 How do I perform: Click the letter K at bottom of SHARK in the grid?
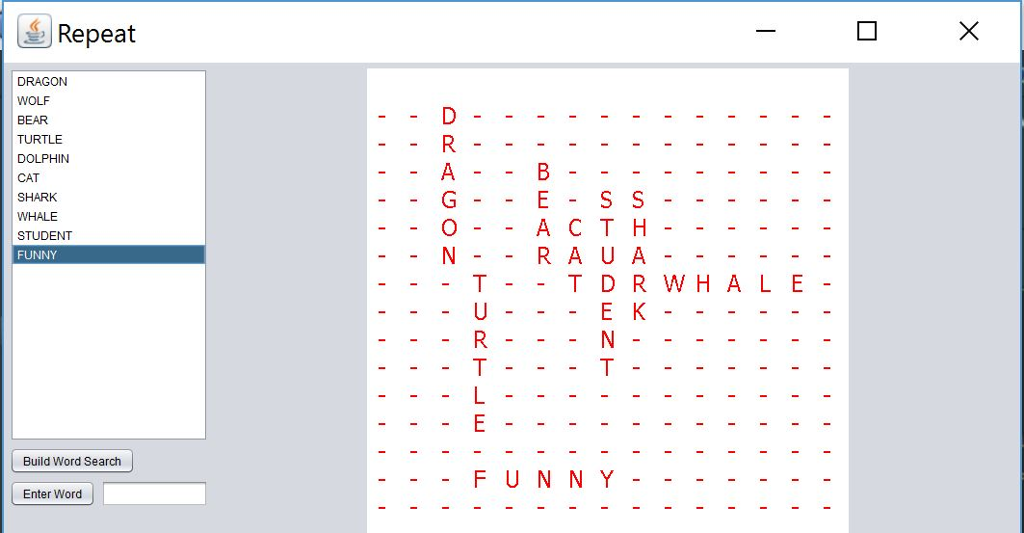point(639,312)
